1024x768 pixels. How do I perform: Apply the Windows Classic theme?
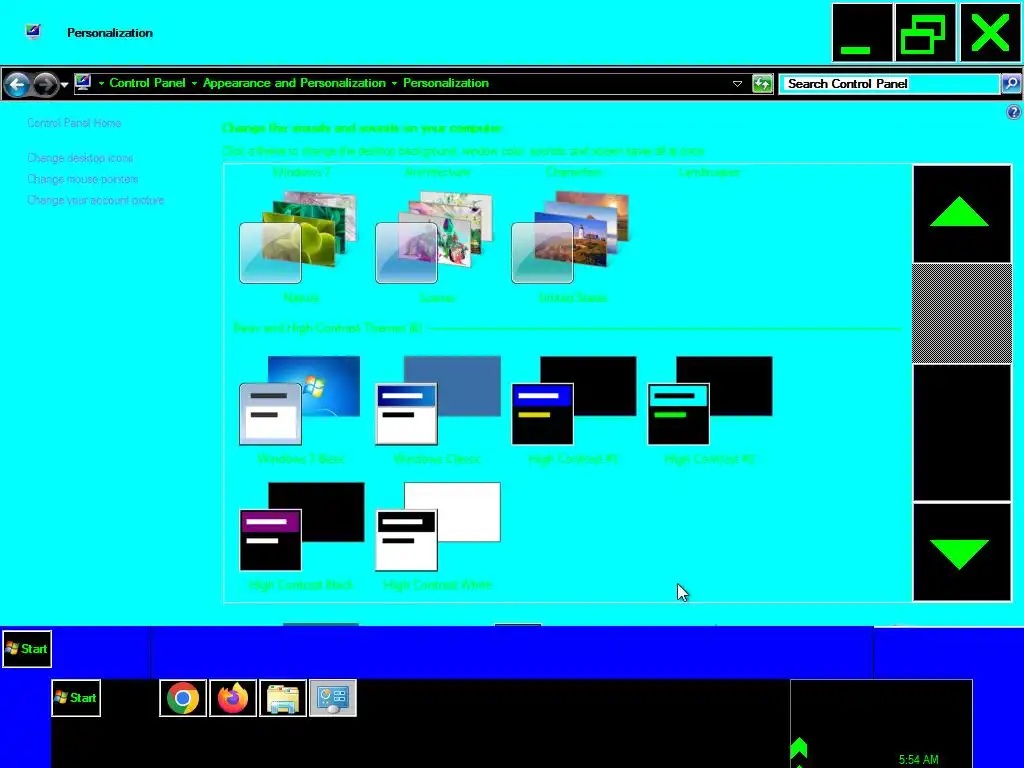pyautogui.click(x=438, y=400)
